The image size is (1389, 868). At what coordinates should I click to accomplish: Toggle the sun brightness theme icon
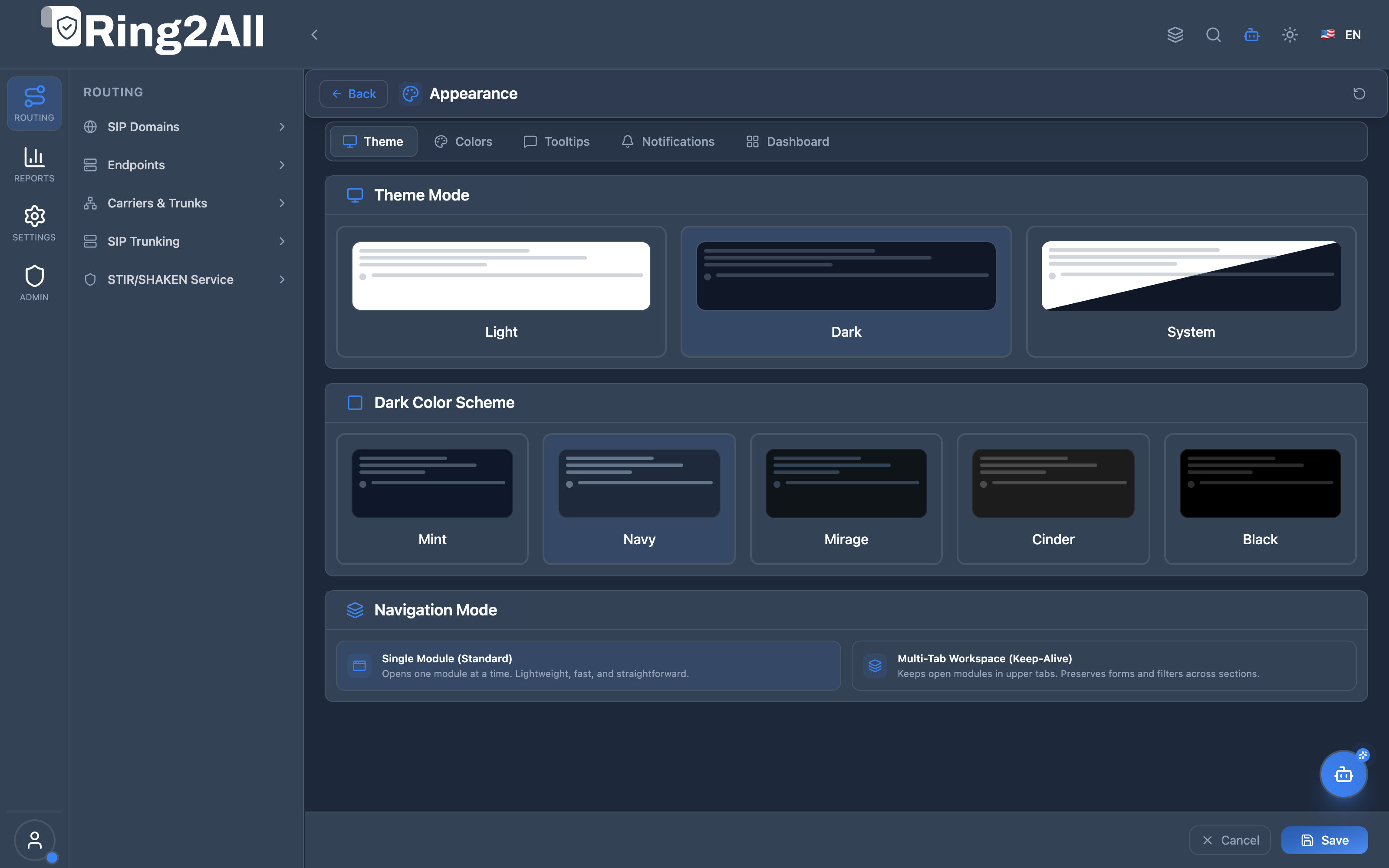[x=1290, y=35]
